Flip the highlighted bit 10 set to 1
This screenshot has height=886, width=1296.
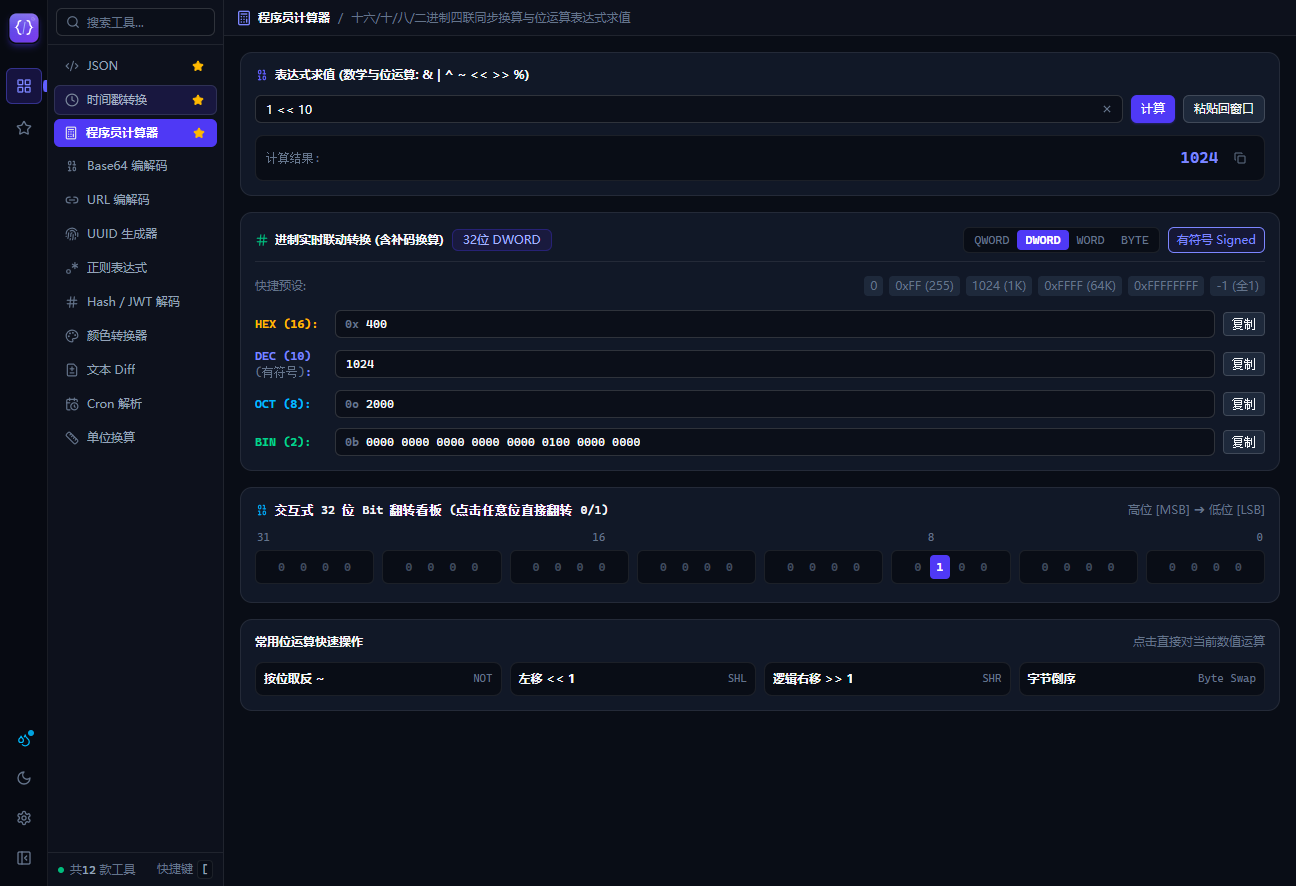coord(939,567)
